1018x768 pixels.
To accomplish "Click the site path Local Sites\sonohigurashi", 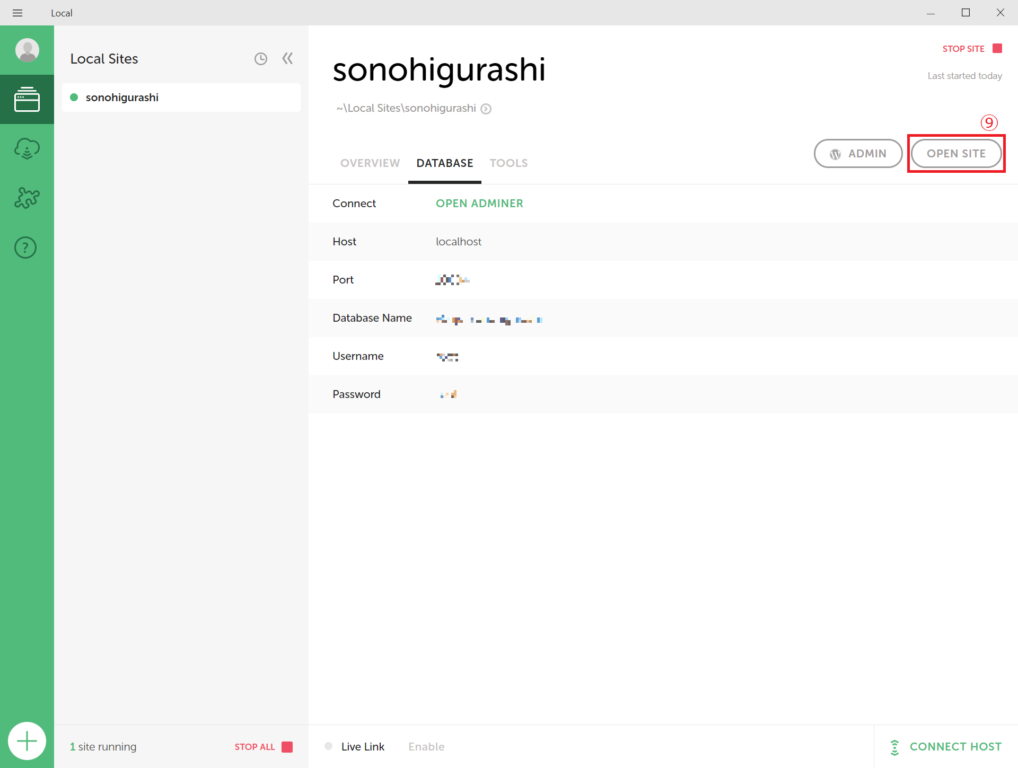I will (x=406, y=108).
